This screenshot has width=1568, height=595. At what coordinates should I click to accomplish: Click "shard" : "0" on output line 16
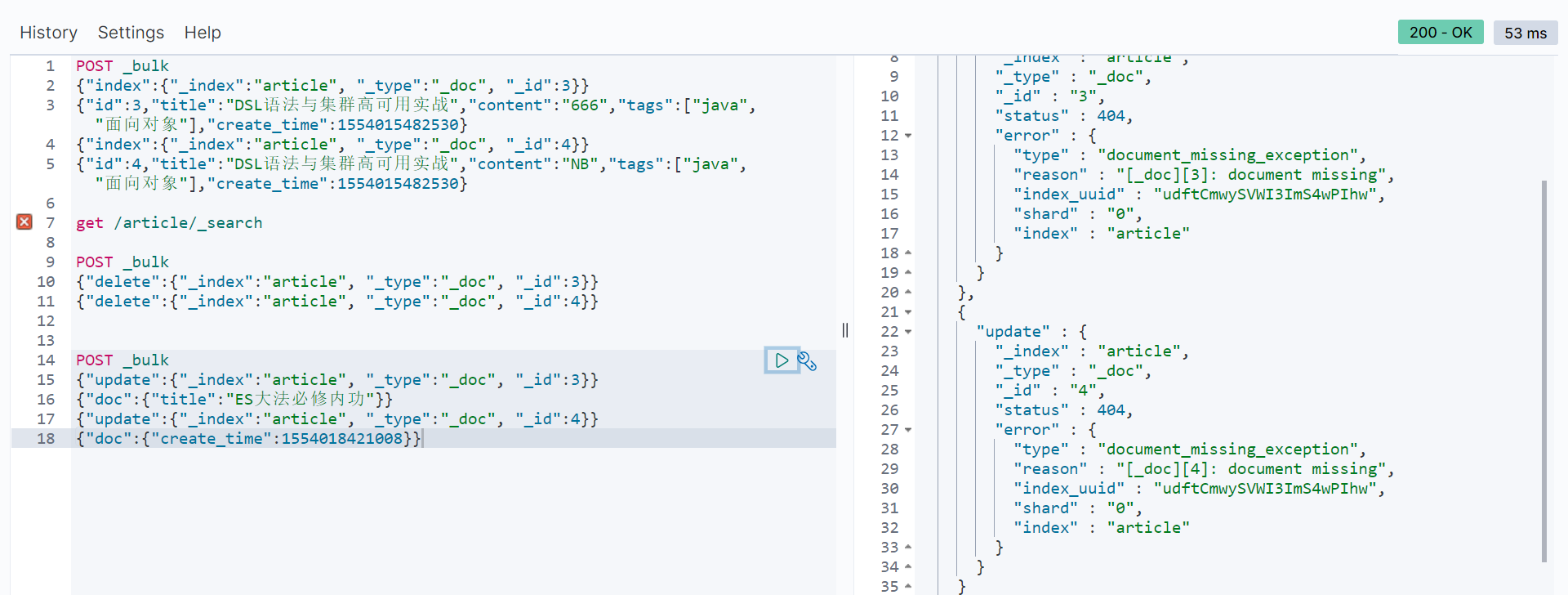click(x=1078, y=214)
